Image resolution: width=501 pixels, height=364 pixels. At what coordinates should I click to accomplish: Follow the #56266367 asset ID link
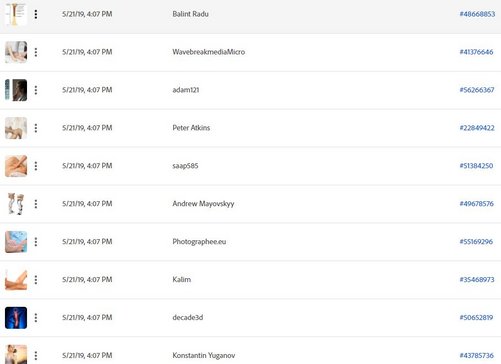click(477, 90)
